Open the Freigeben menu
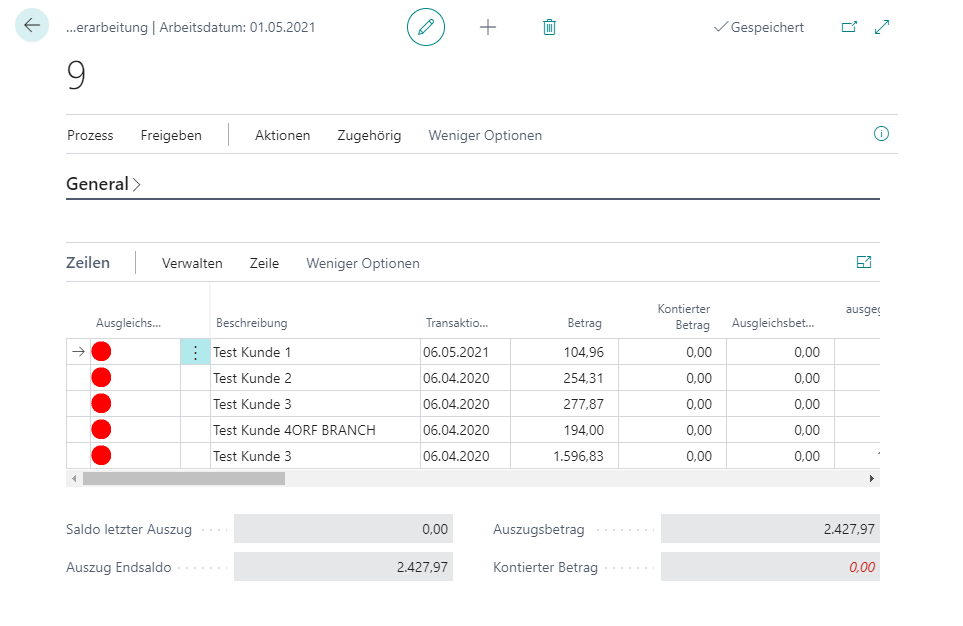 171,135
